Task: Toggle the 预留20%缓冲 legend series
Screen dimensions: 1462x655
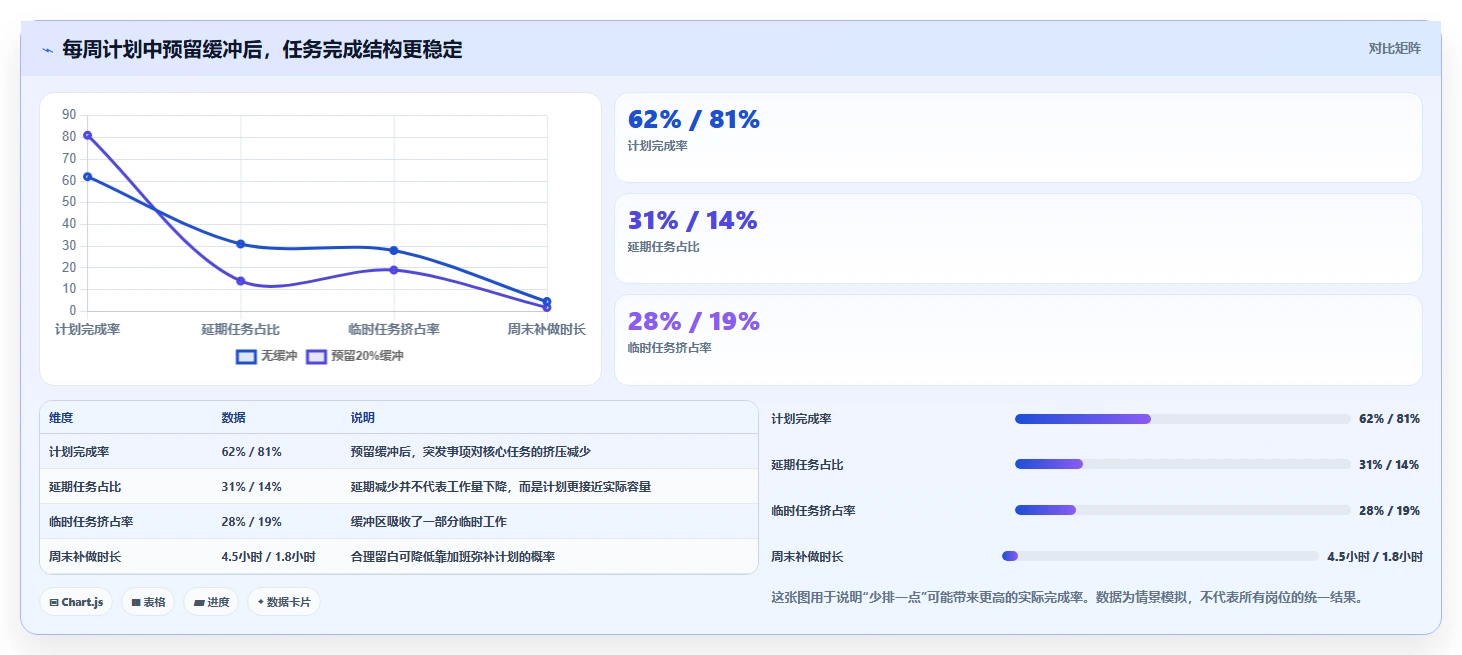Action: click(355, 356)
